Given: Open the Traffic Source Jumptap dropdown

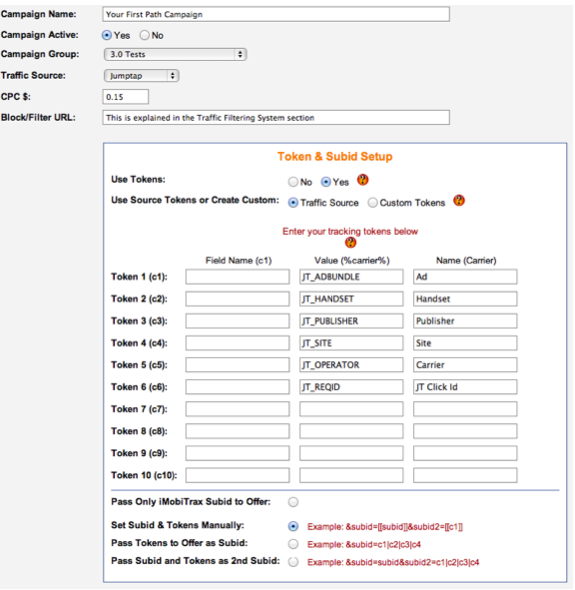Looking at the screenshot, I should [141, 76].
